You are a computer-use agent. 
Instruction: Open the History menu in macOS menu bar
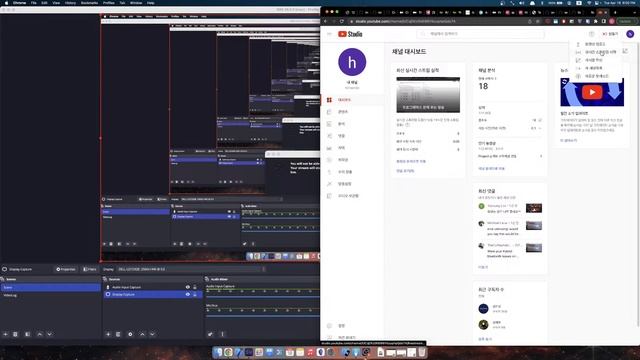[70, 2]
